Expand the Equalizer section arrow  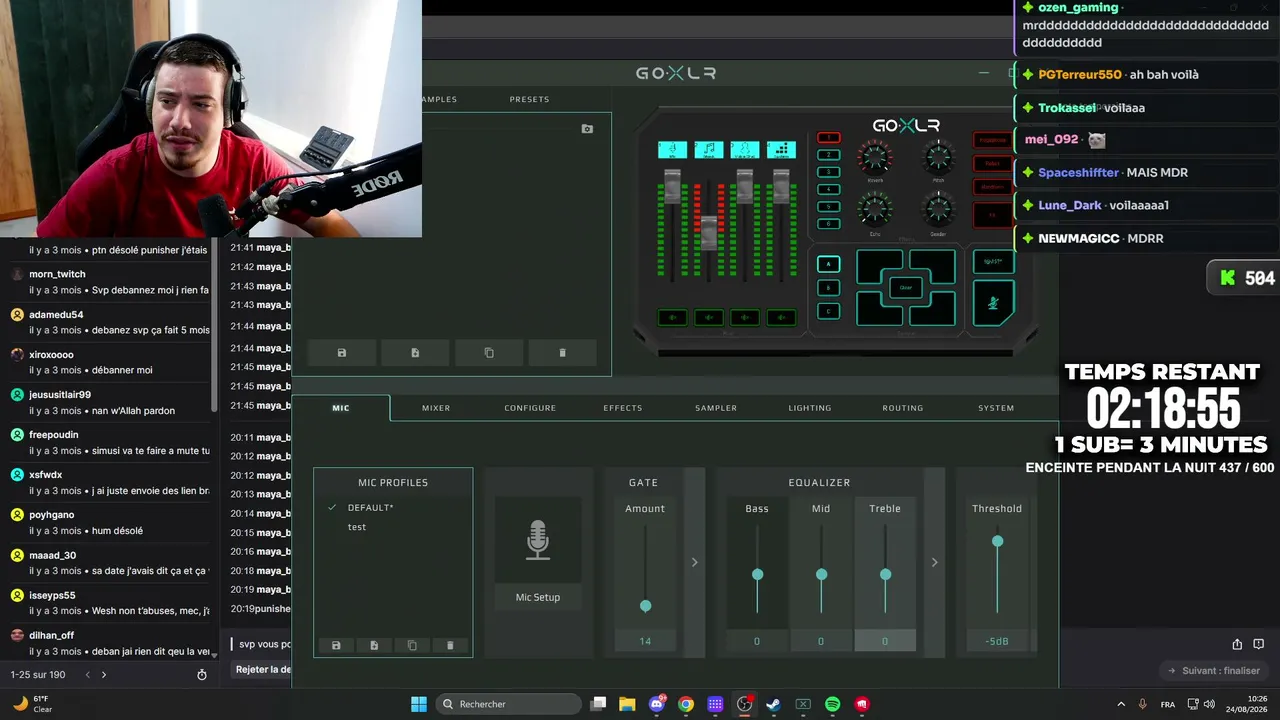(934, 562)
